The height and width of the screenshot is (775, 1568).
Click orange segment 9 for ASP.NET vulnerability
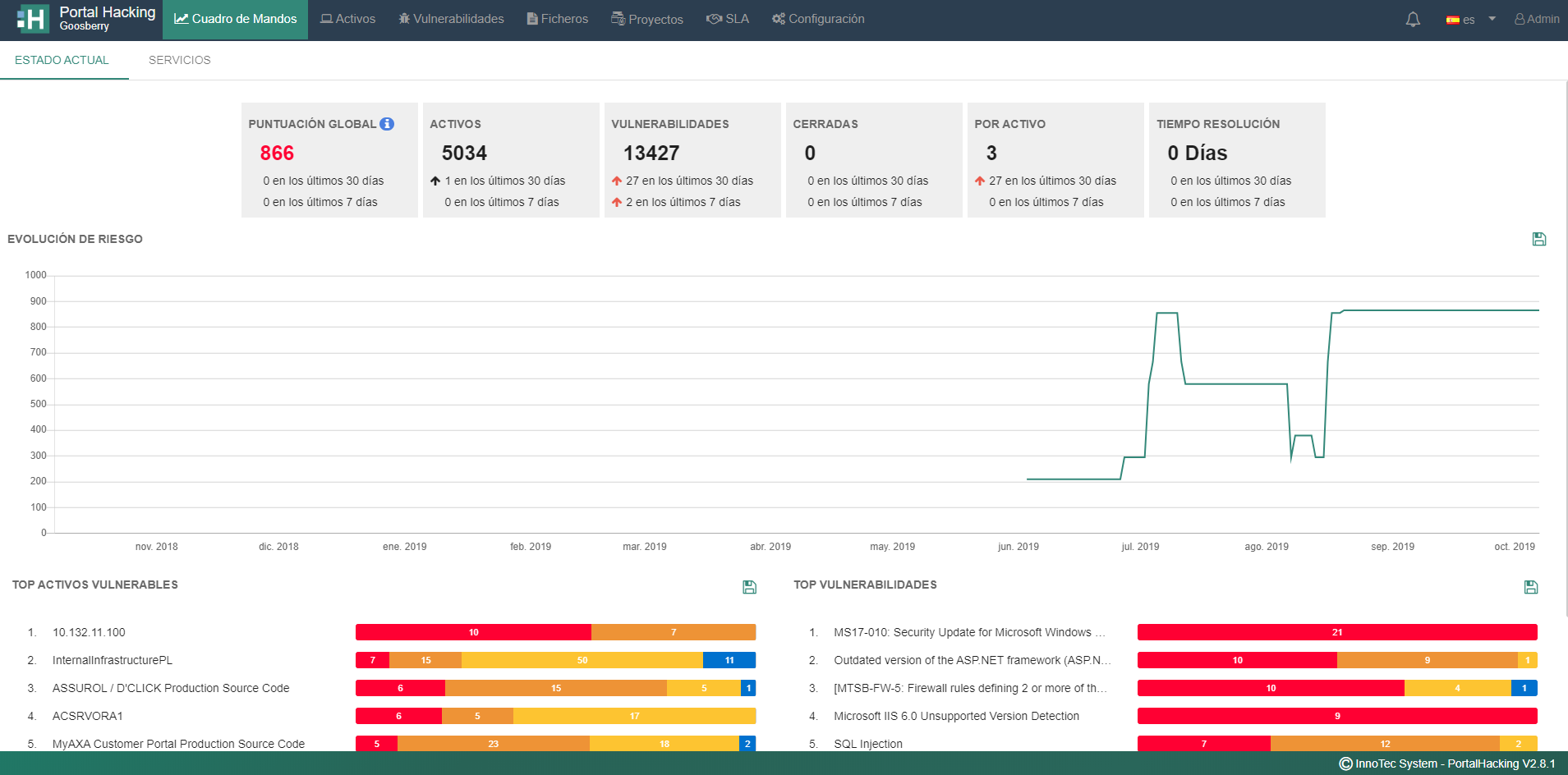coord(1428,660)
